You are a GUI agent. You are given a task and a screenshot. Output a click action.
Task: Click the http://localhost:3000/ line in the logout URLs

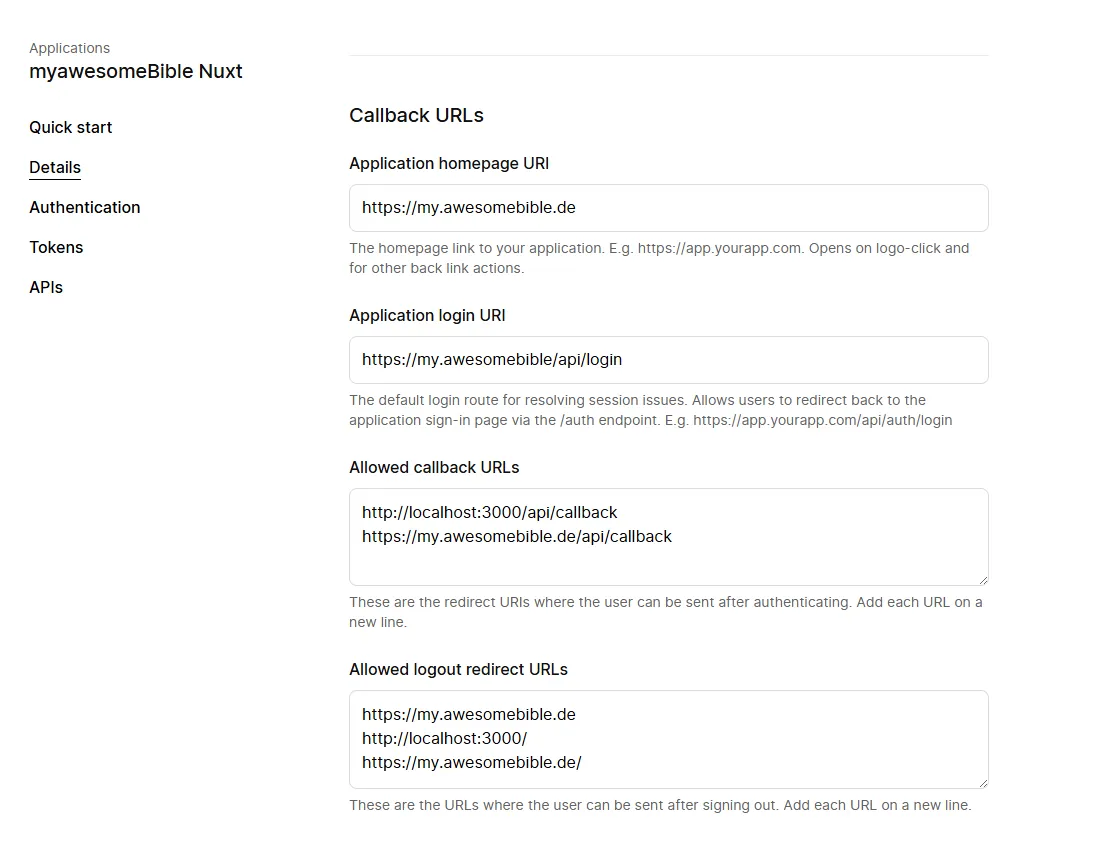coord(444,739)
